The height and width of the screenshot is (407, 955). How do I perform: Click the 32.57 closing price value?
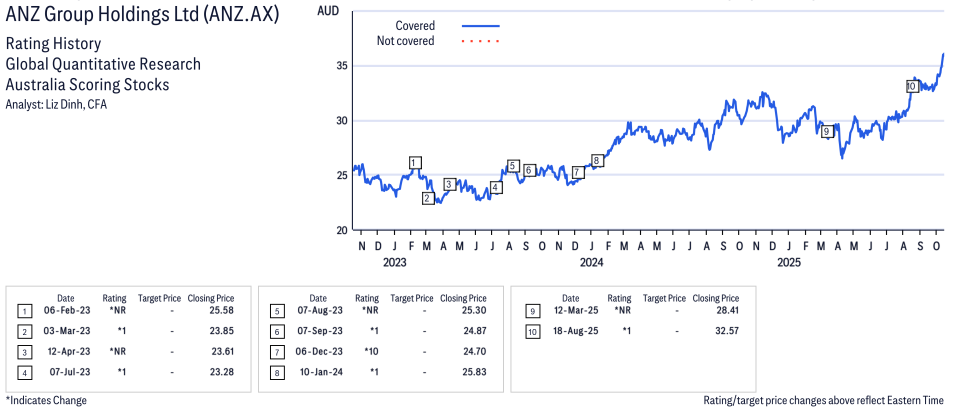click(721, 329)
